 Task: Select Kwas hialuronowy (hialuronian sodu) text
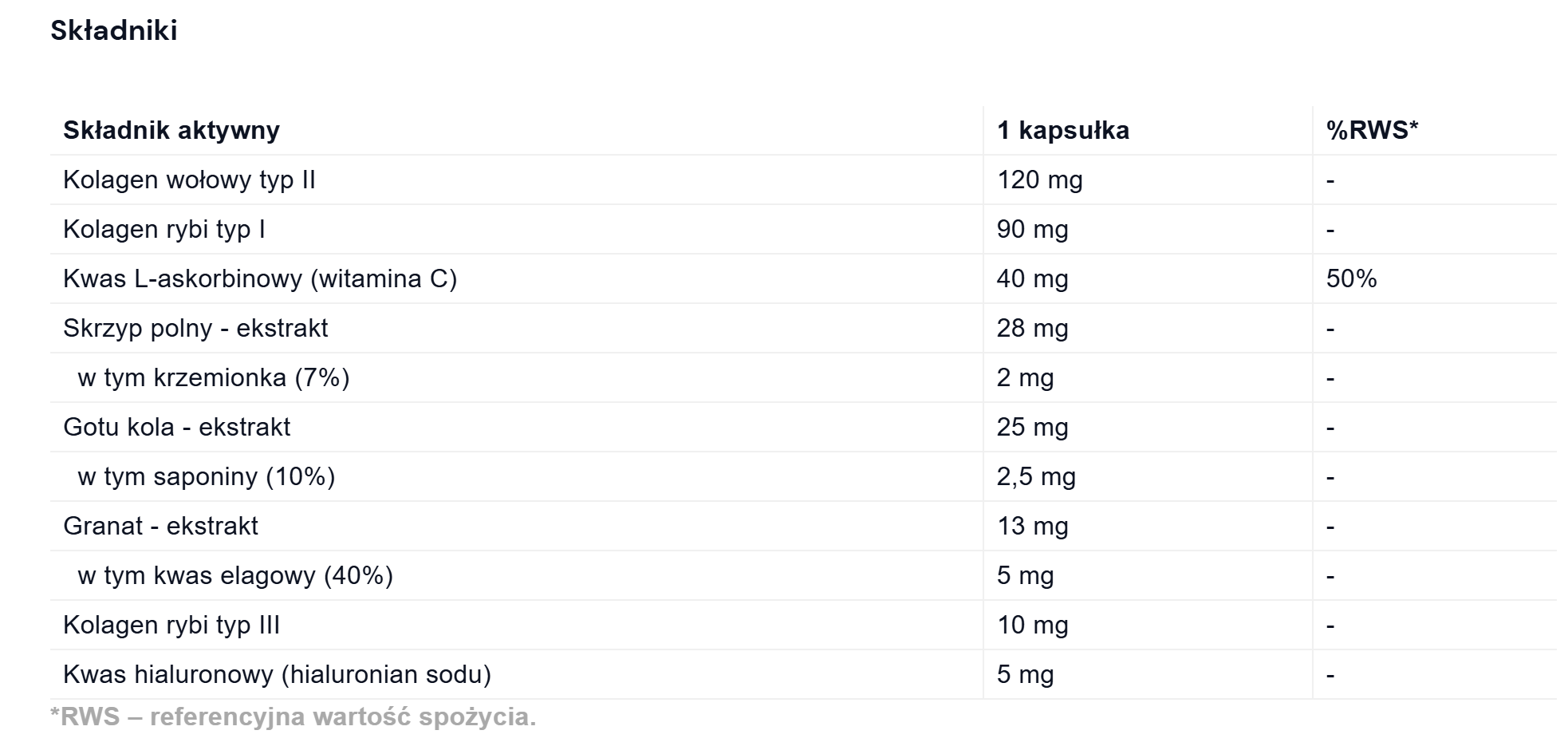click(x=277, y=674)
